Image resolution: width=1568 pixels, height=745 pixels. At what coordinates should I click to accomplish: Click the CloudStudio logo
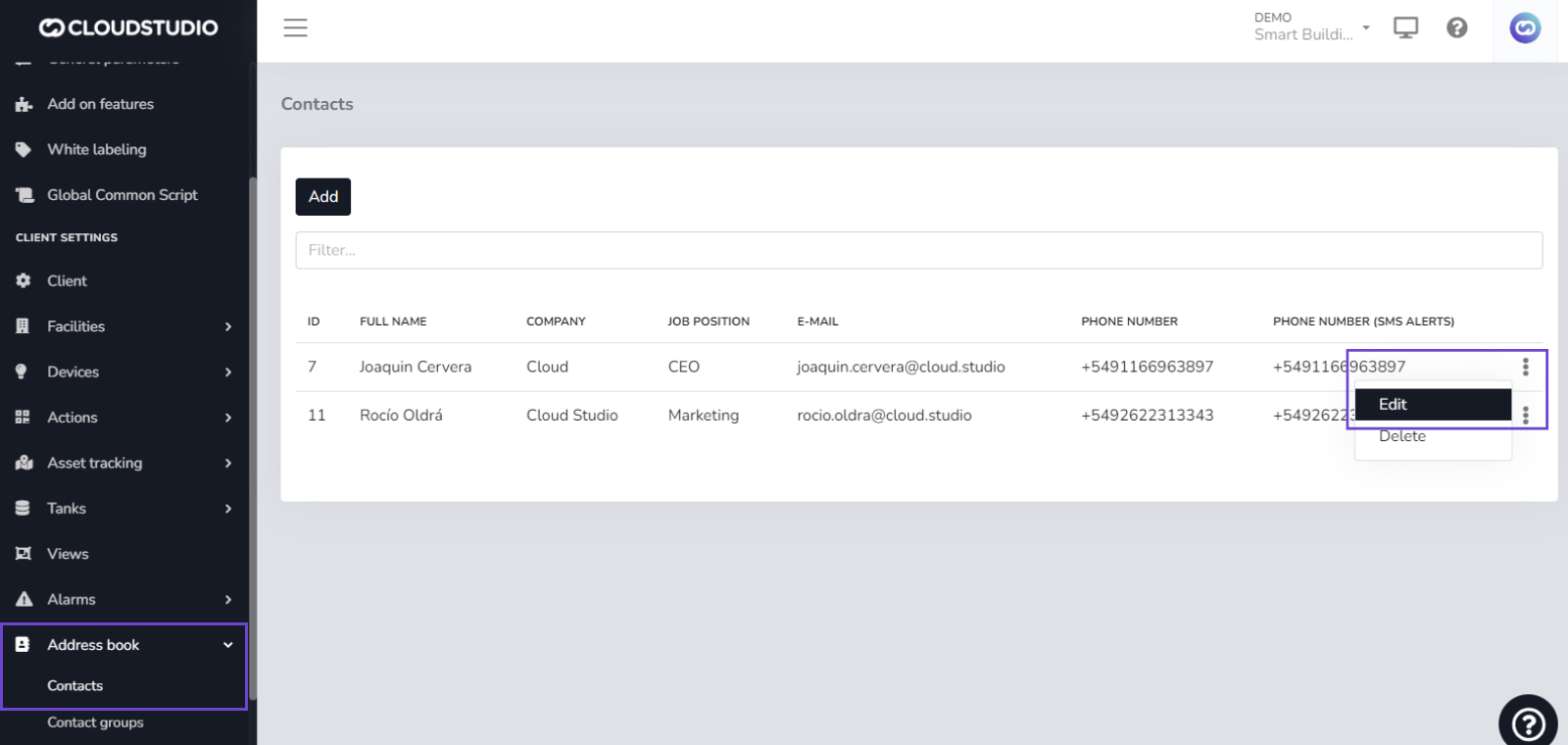tap(128, 27)
